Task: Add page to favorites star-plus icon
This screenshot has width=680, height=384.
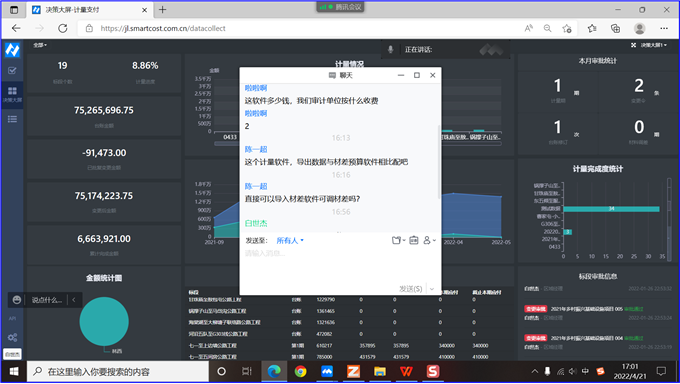Action: 567,28
